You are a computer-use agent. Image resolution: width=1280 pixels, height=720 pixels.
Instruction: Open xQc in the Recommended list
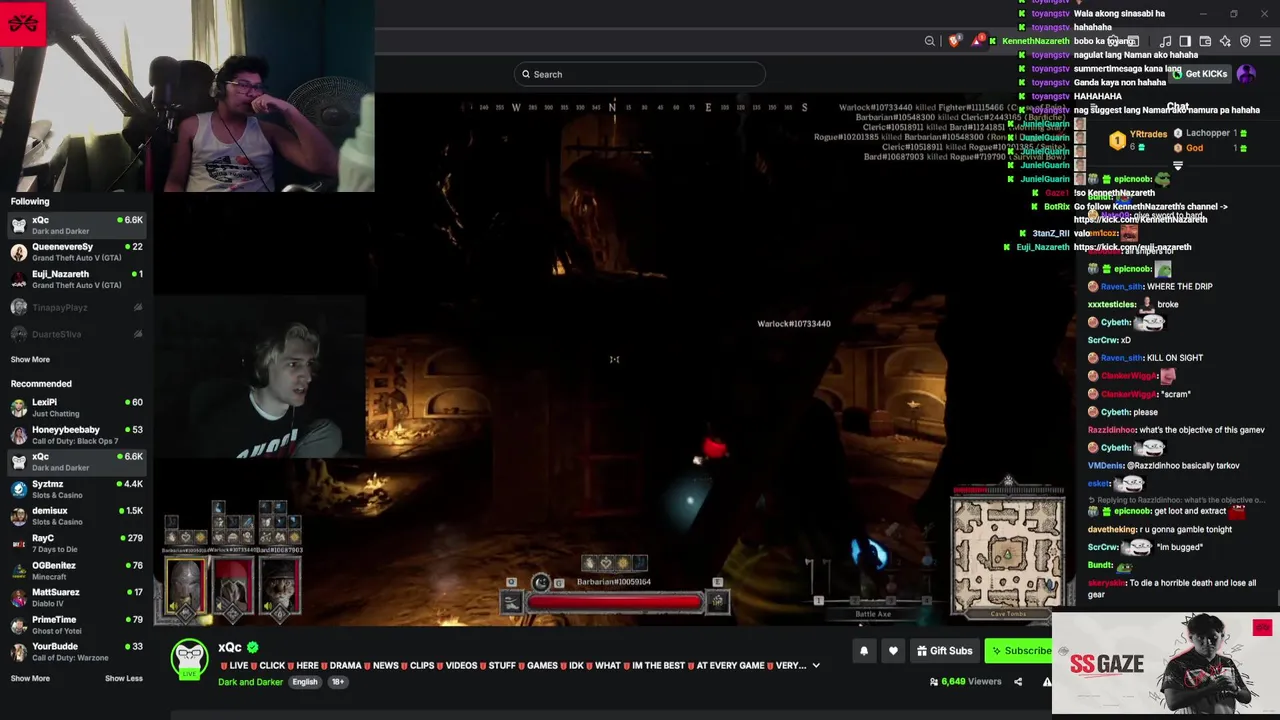point(76,462)
